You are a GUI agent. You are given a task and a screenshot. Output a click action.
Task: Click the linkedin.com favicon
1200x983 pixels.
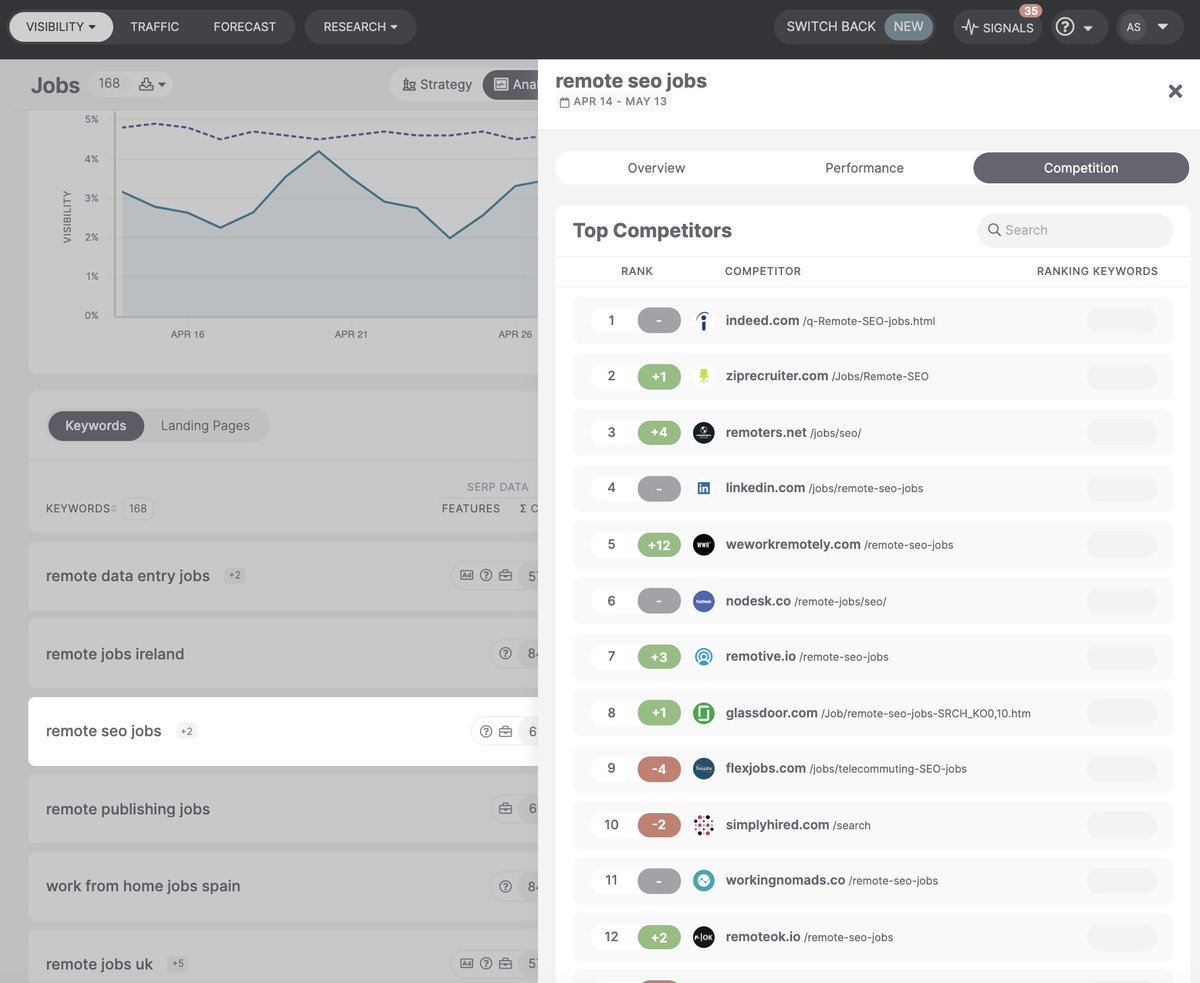coord(704,488)
